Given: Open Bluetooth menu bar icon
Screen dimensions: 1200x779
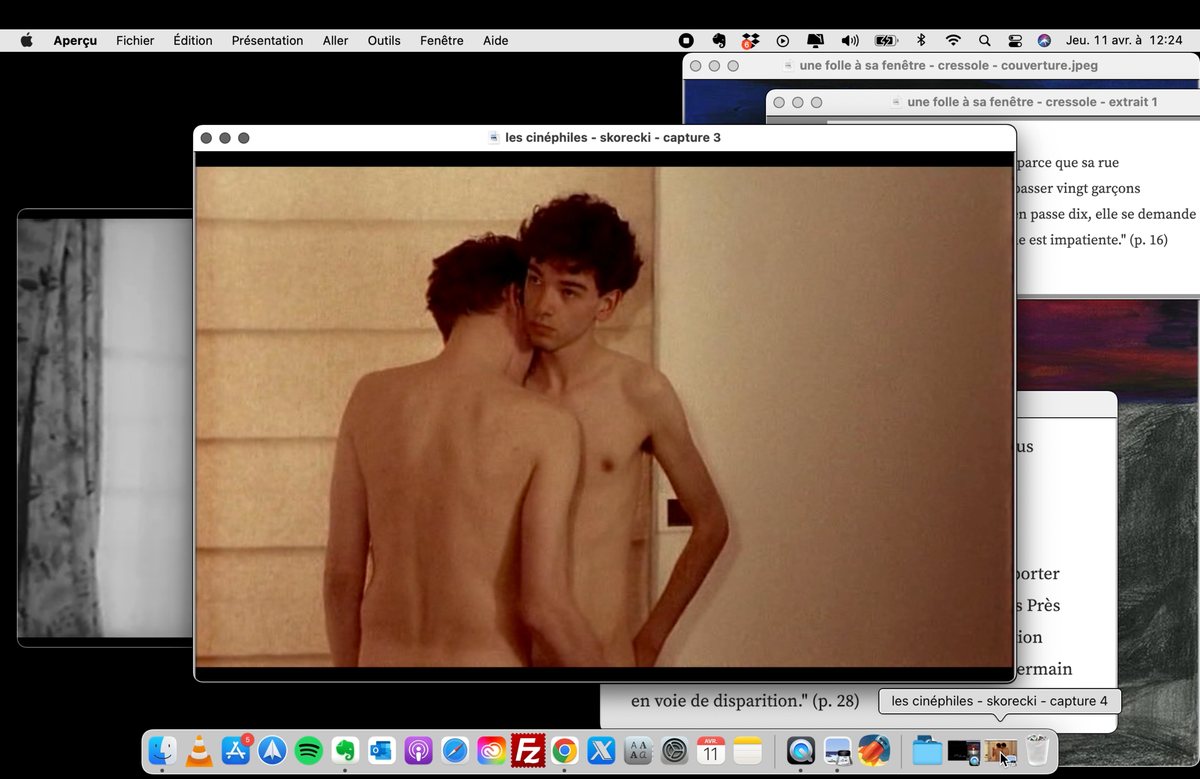Looking at the screenshot, I should point(921,41).
